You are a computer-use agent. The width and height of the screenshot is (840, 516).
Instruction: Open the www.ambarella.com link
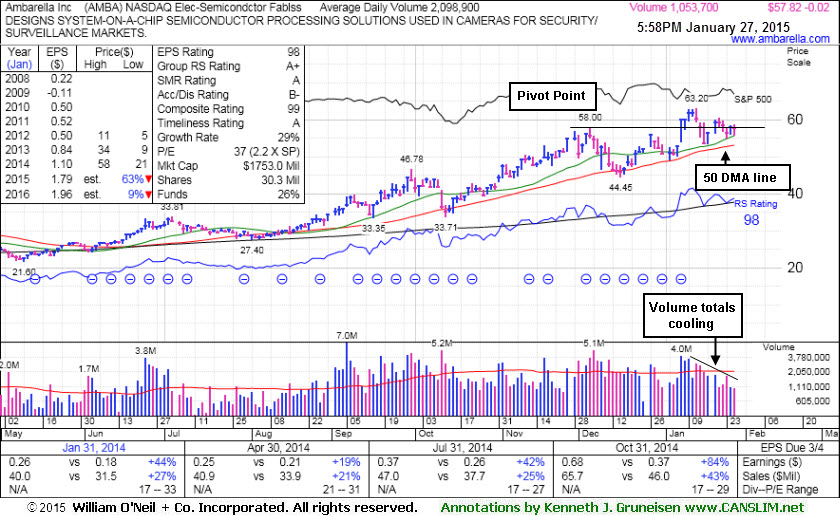(x=780, y=39)
